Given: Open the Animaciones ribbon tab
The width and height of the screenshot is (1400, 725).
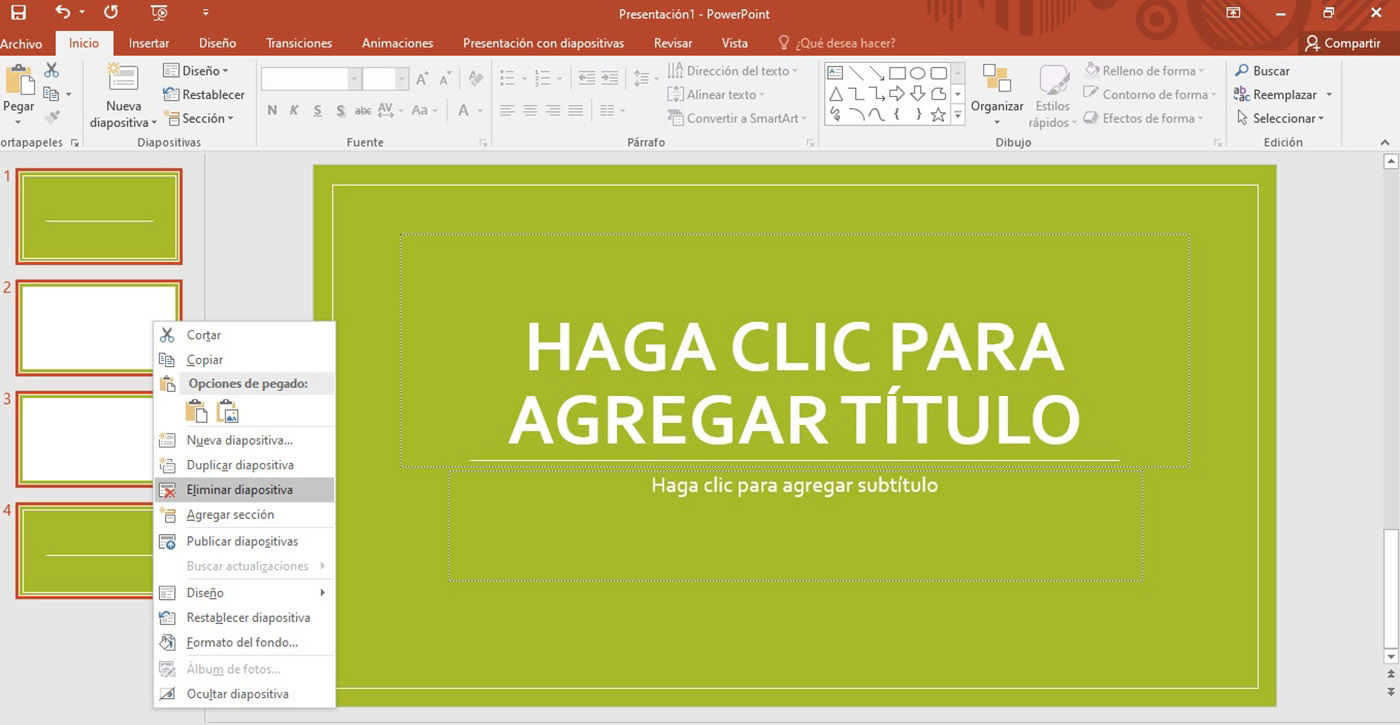Looking at the screenshot, I should pos(397,43).
